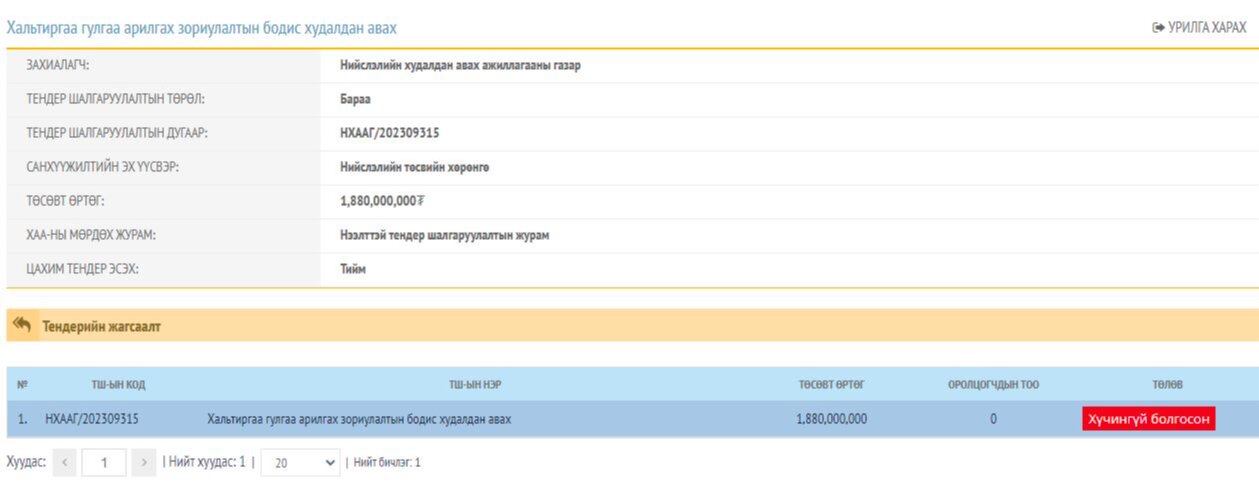The image size is (1259, 487).
Task: Sort by ТӨСӨВТ ӨРТӨГ column header
Action: (831, 384)
